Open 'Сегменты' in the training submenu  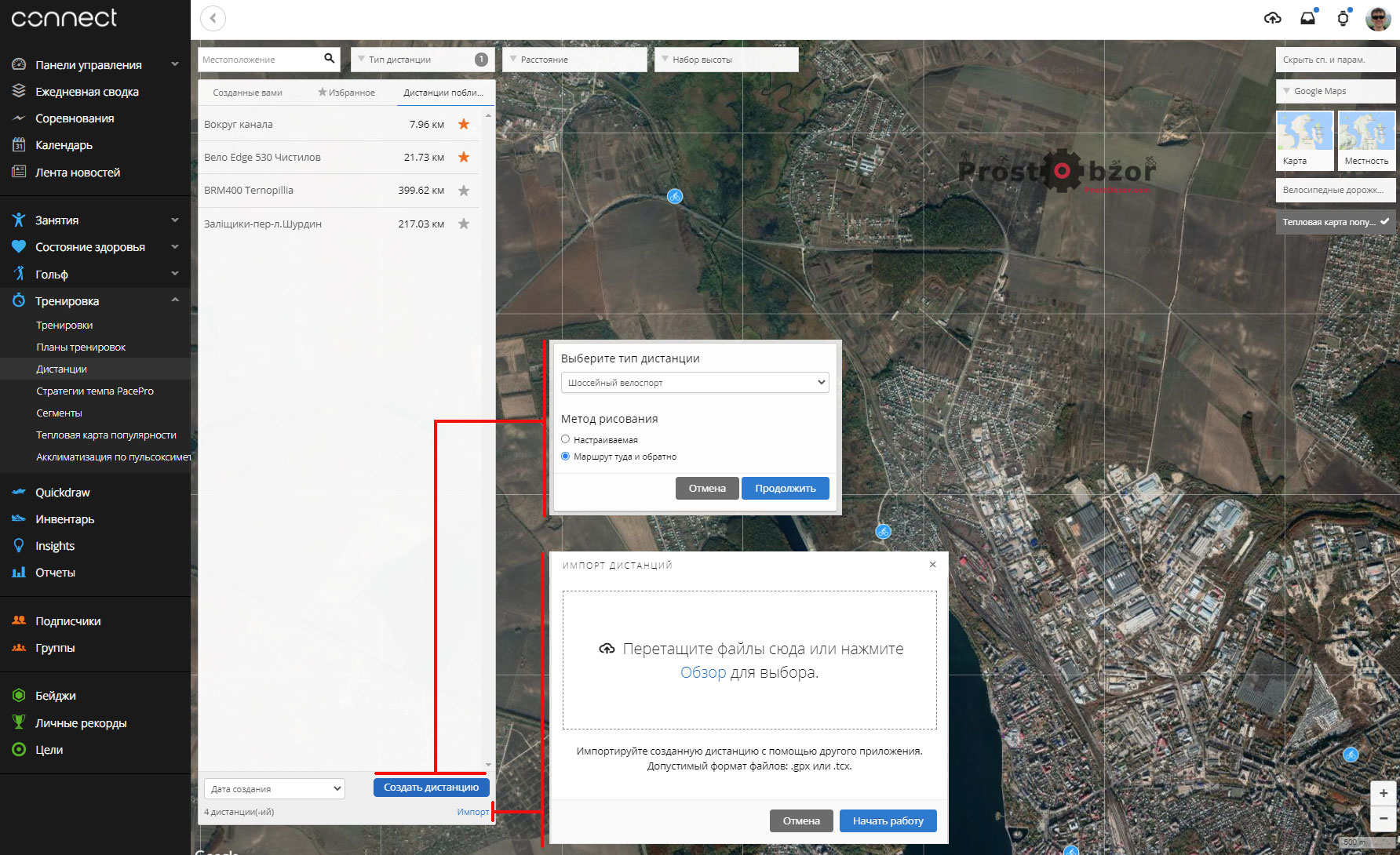(59, 413)
